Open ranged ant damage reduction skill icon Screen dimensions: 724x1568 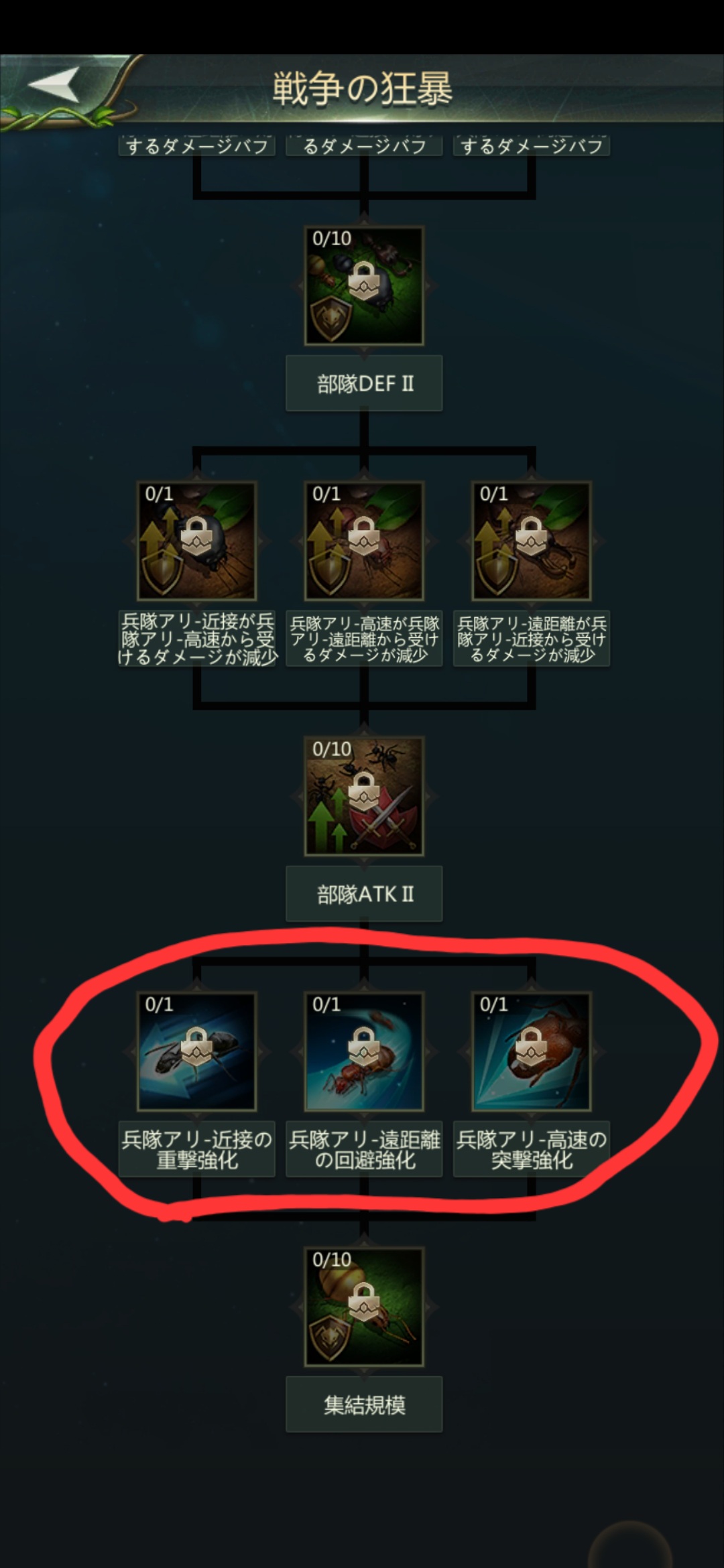pyautogui.click(x=532, y=541)
